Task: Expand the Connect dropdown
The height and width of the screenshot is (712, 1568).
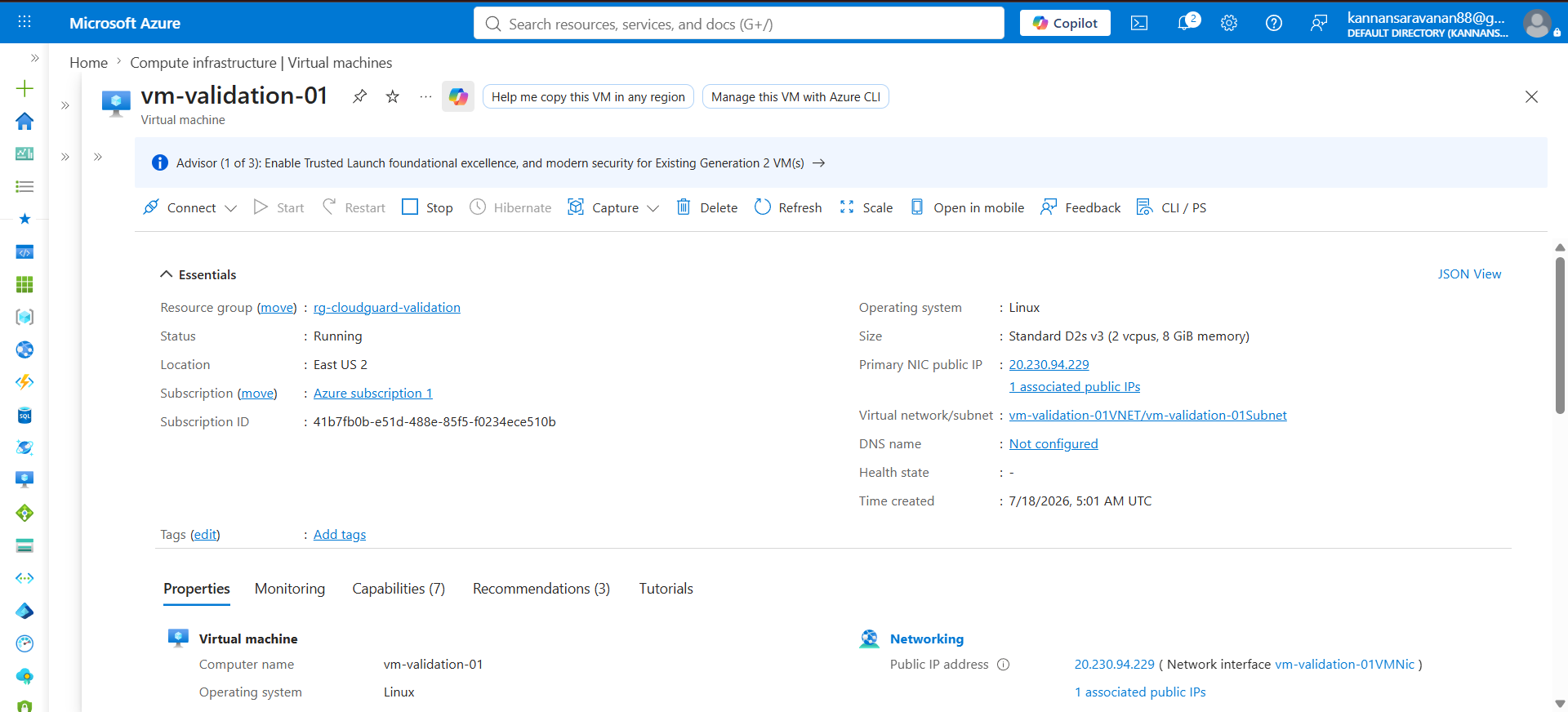Action: (231, 208)
